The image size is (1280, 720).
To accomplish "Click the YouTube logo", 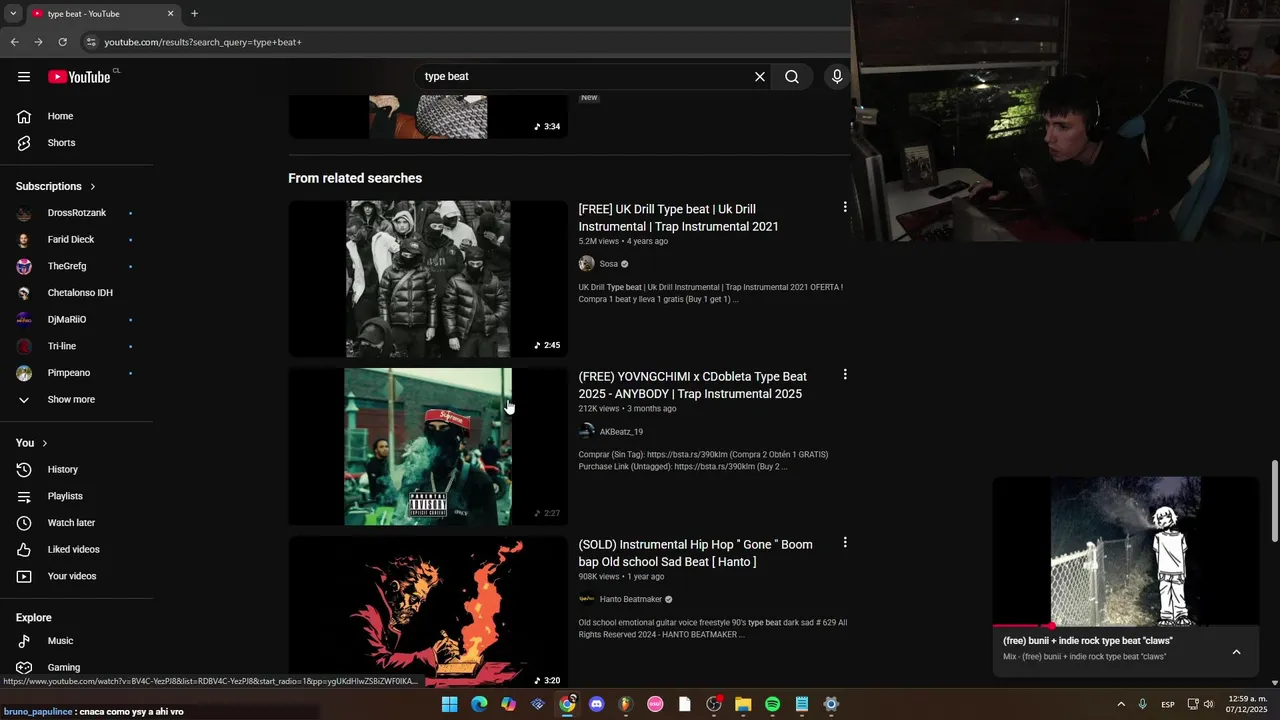I will [79, 77].
